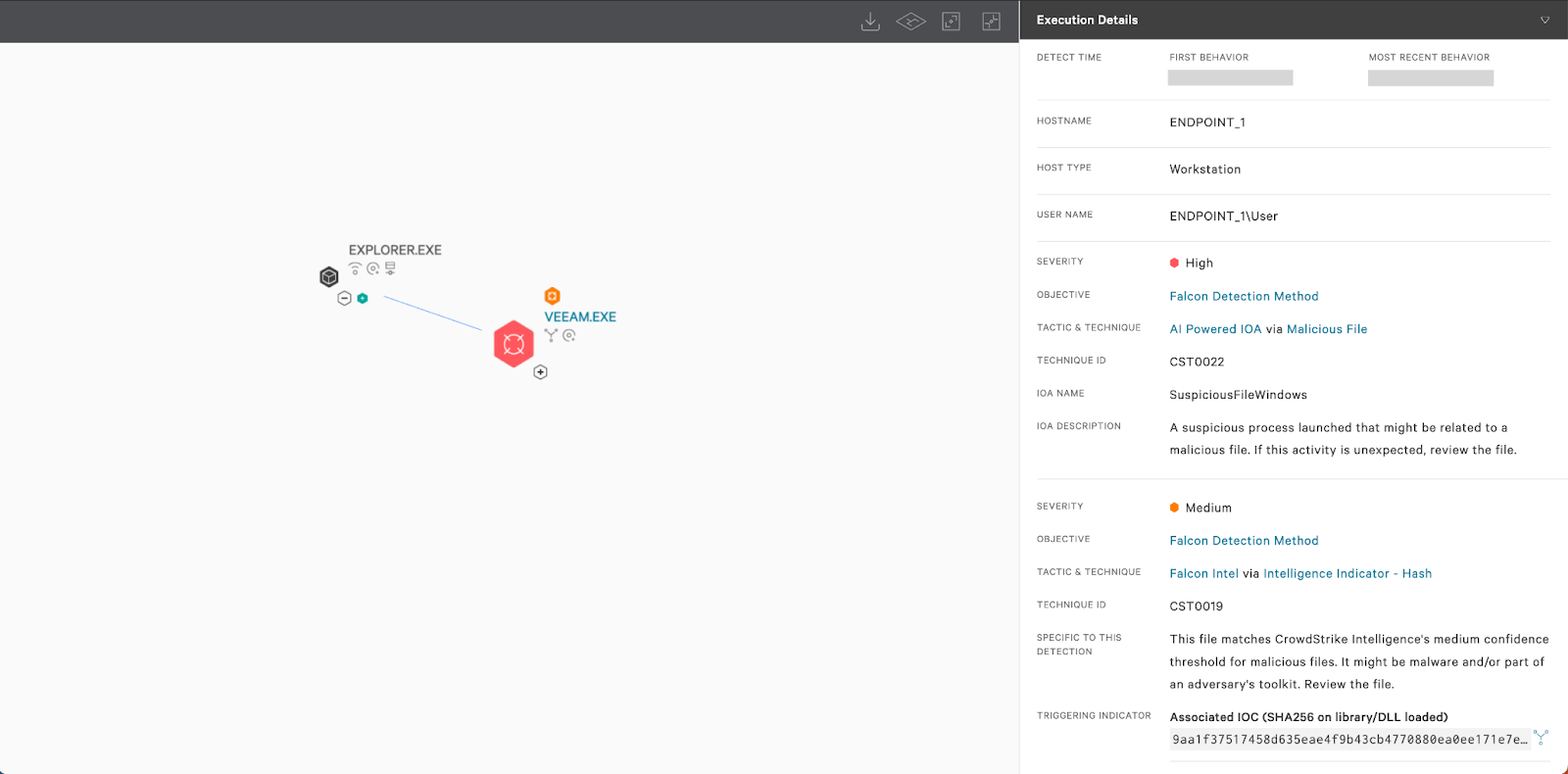
Task: Open Intelligence Indicator - Hash link
Action: click(1347, 574)
